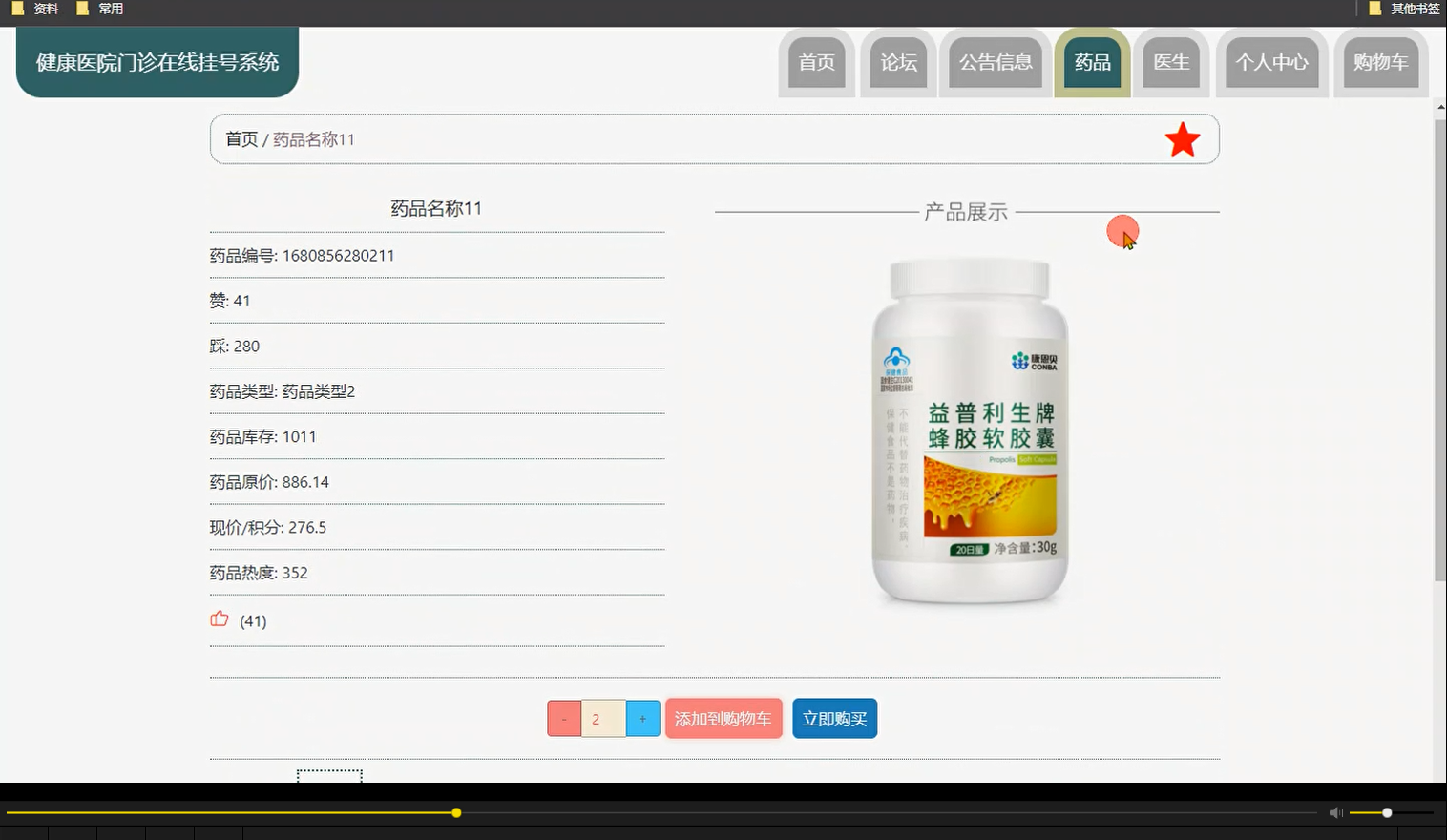Click the 立即购买 button
This screenshot has height=840, width=1447.
(834, 718)
